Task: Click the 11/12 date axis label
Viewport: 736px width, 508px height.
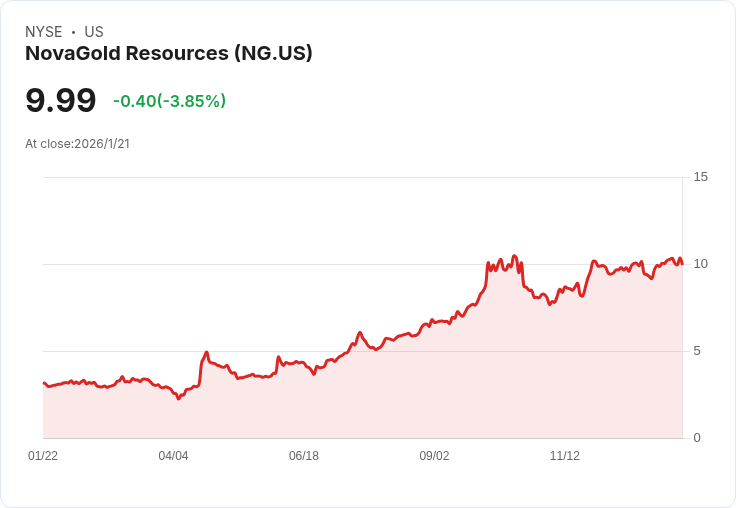Action: tap(565, 456)
